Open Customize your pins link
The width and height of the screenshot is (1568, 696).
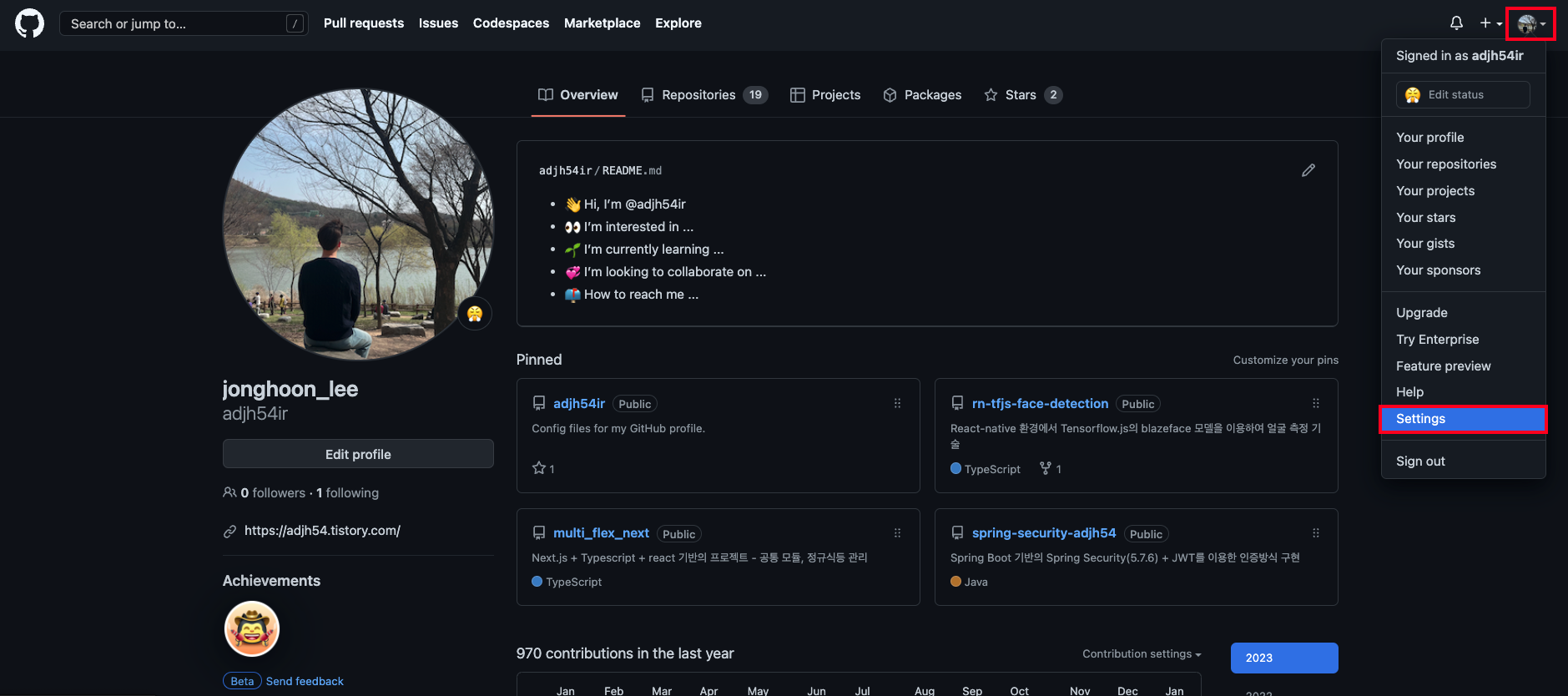(x=1285, y=360)
